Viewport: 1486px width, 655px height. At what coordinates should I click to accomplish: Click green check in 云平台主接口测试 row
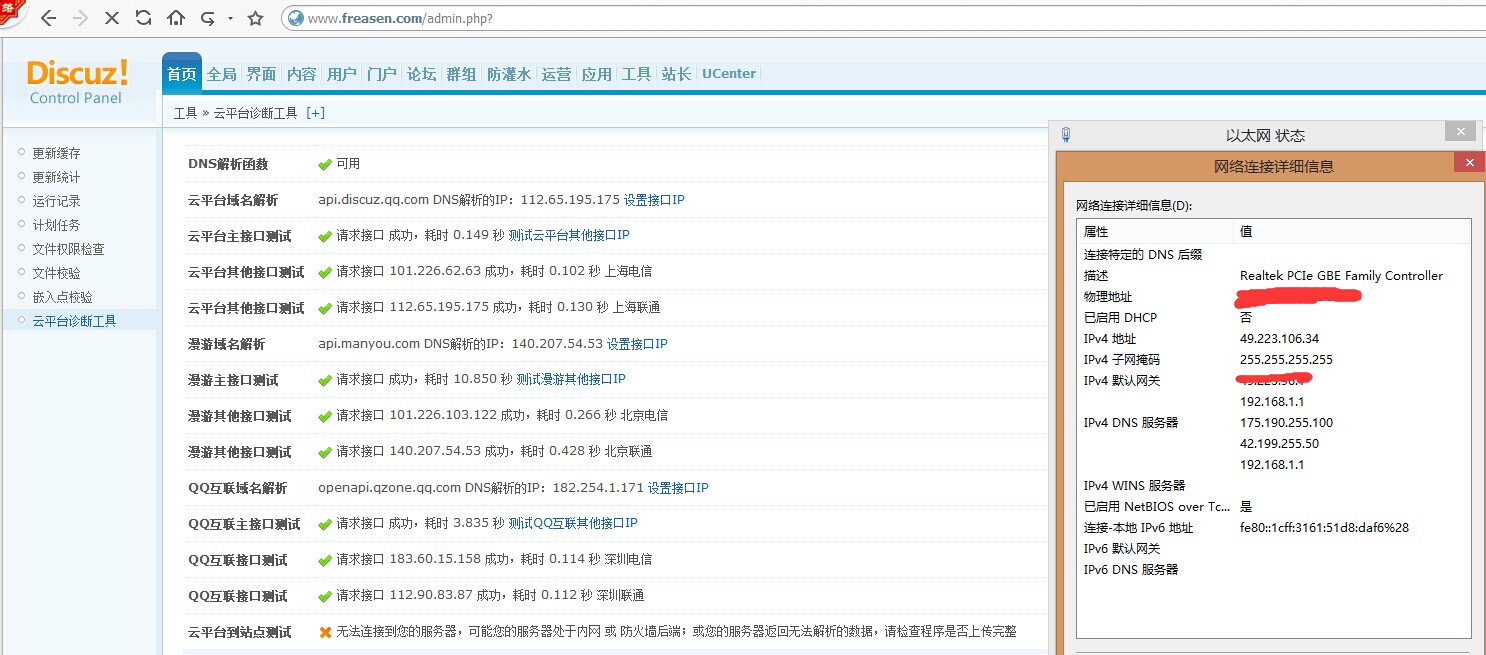(325, 236)
